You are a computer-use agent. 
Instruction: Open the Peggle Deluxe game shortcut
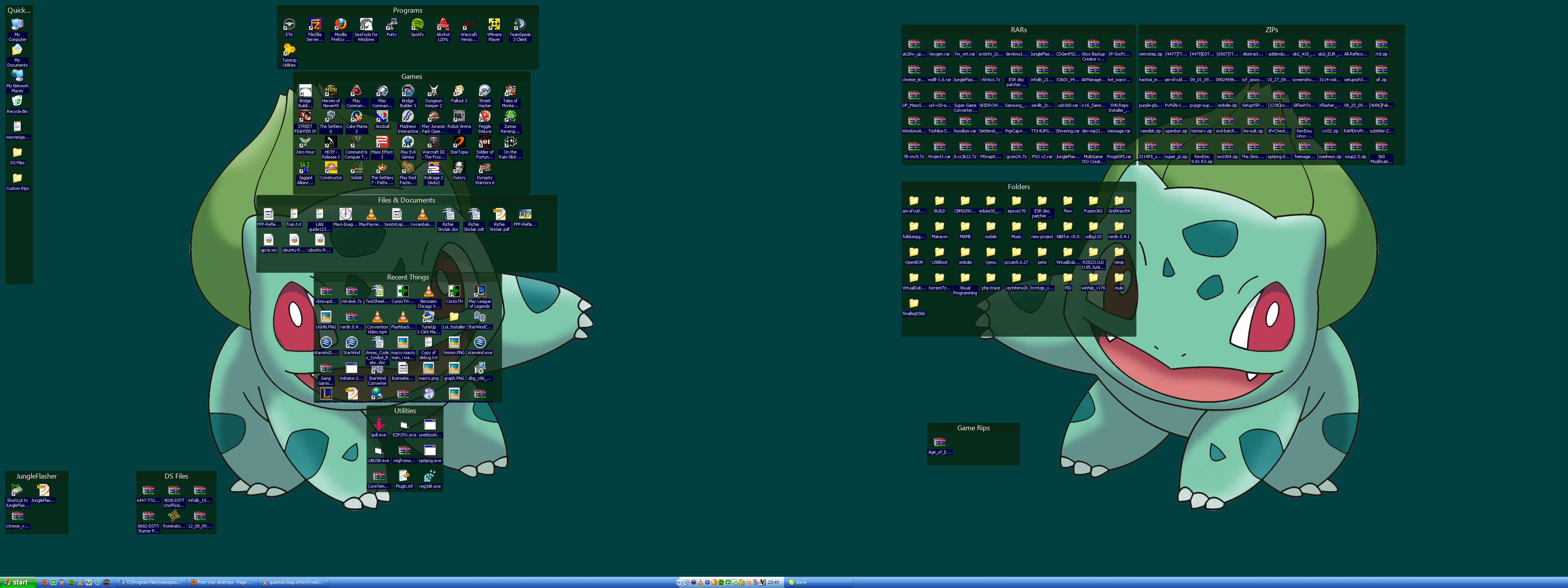pos(485,117)
